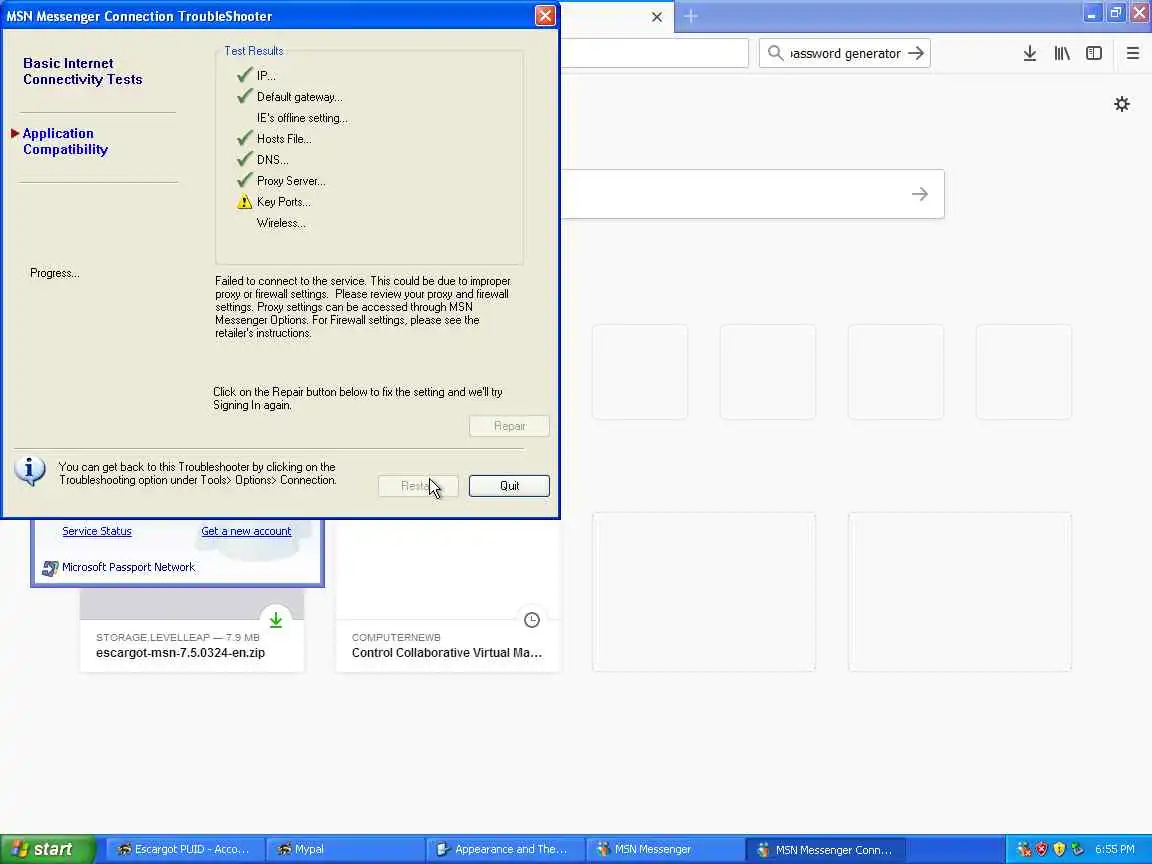Click the greyed Repair button
This screenshot has height=864, width=1152.
click(509, 426)
